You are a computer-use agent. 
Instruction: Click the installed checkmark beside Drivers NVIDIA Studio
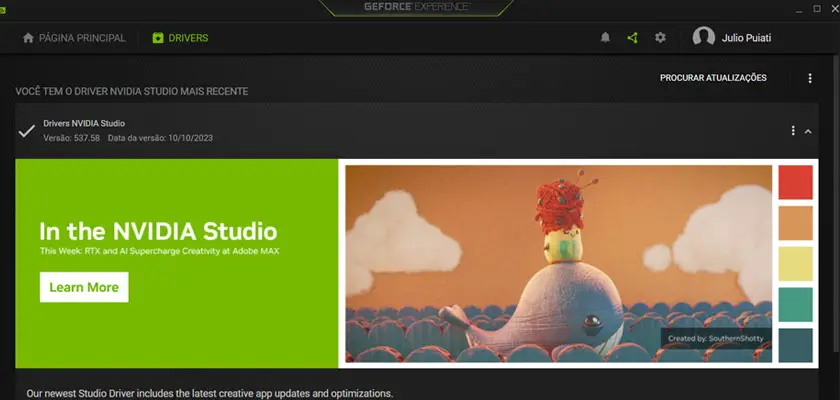point(26,131)
